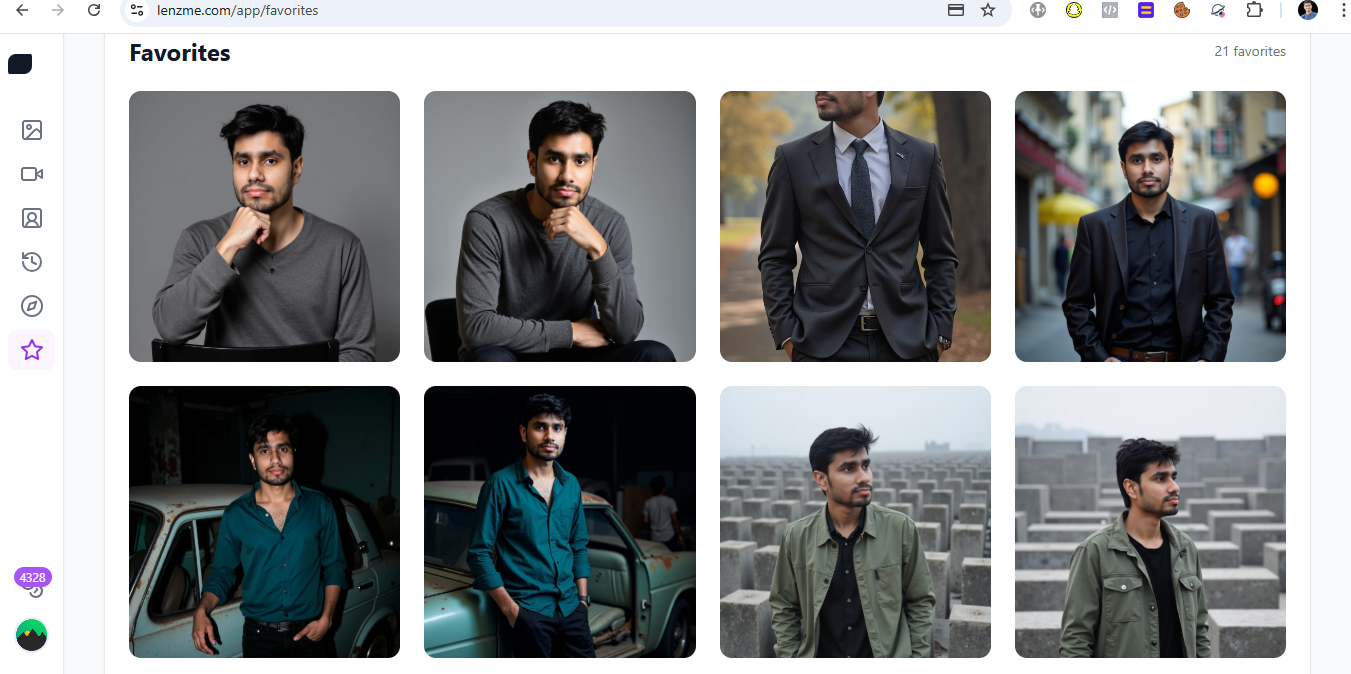The height and width of the screenshot is (674, 1351).
Task: Open the explore compass sidebar icon
Action: (x=32, y=306)
